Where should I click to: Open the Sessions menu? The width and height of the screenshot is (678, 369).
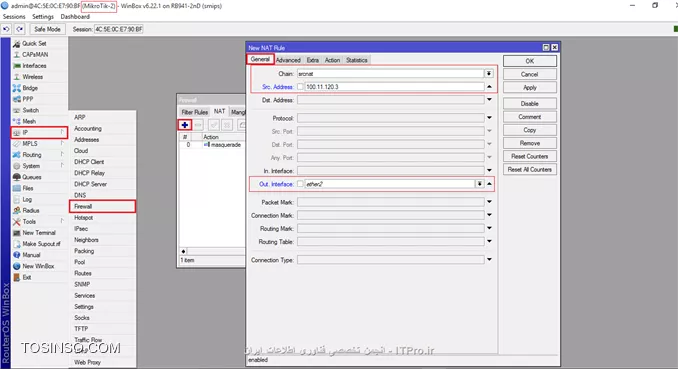(x=14, y=16)
